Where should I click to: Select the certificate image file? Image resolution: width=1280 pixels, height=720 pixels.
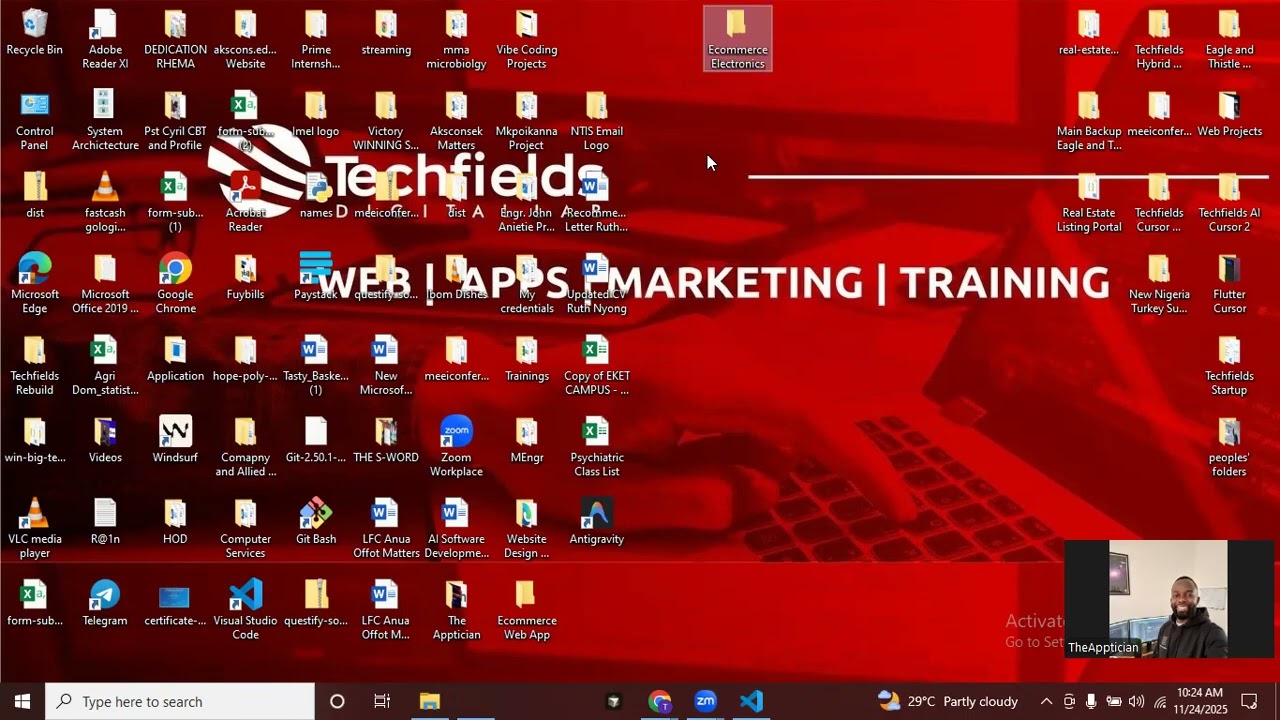175,603
